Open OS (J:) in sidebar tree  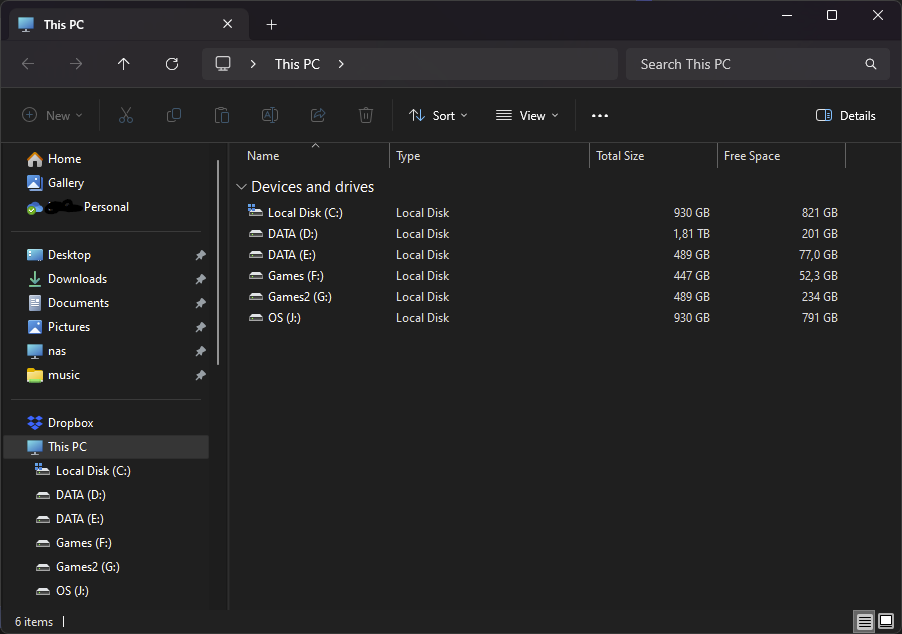[x=62, y=591]
